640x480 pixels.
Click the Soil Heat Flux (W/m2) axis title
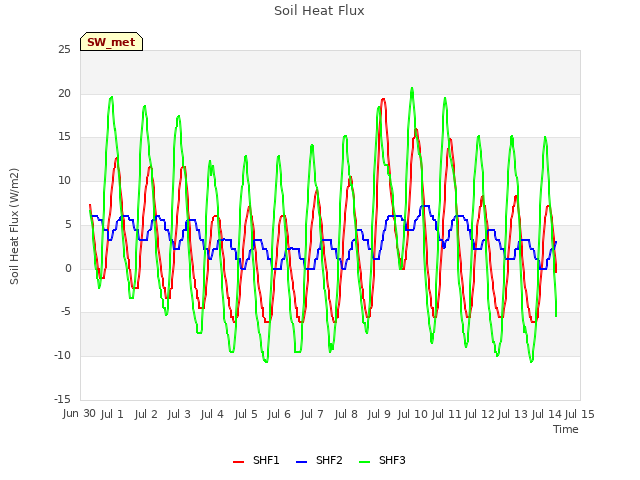pos(14,226)
